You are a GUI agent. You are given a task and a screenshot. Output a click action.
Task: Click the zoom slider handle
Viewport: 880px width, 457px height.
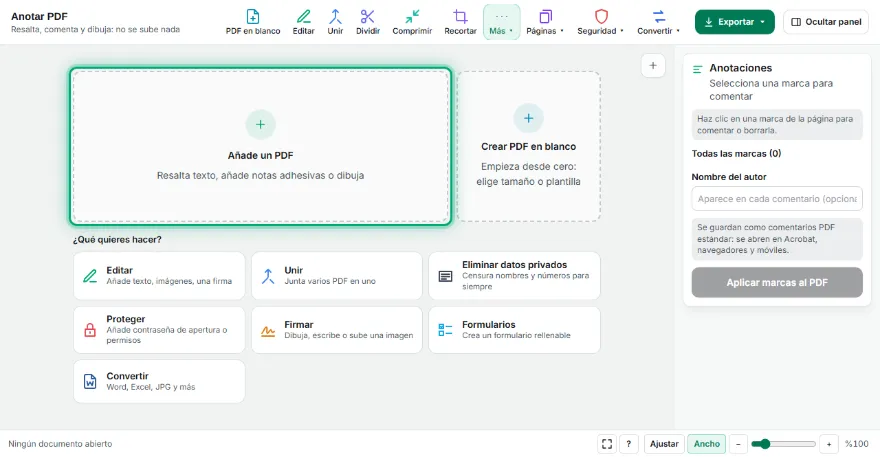(x=765, y=444)
